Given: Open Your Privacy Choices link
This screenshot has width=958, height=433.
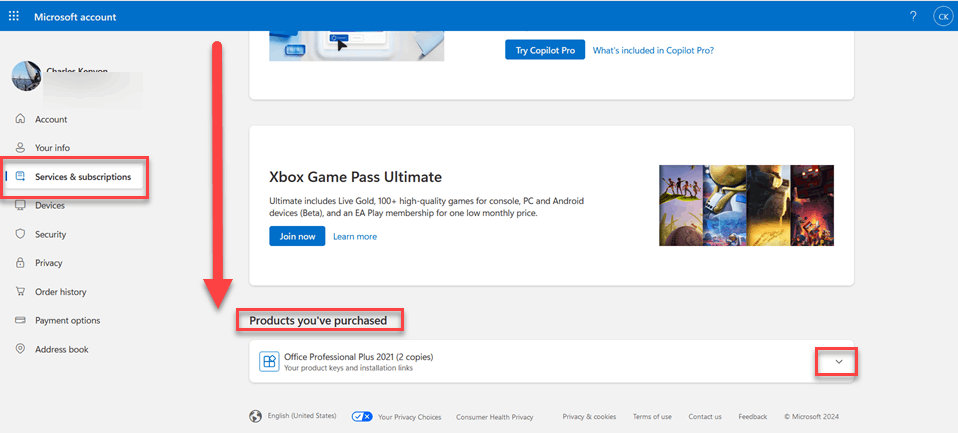Looking at the screenshot, I should tap(409, 417).
